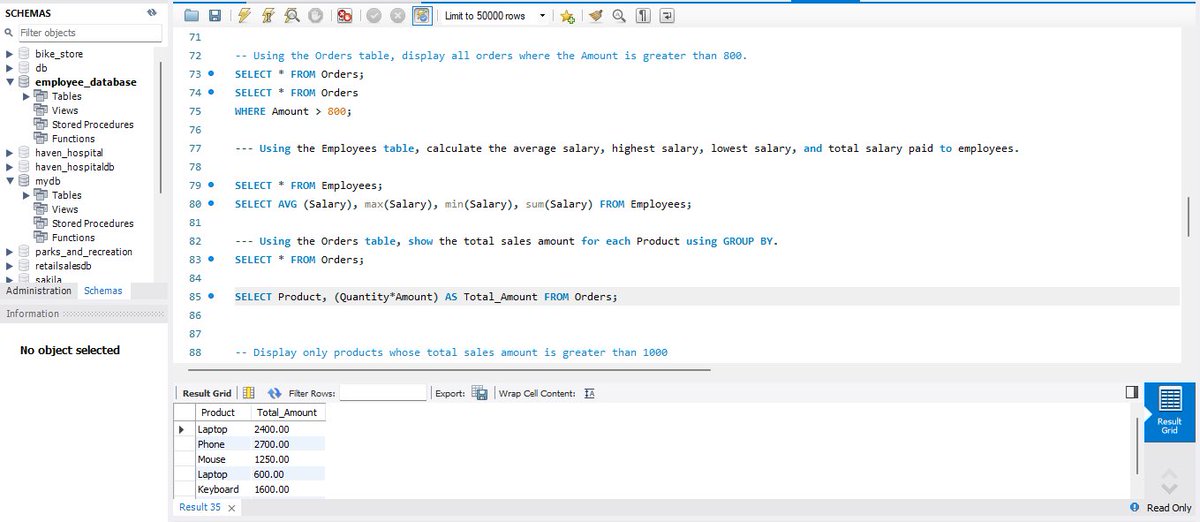This screenshot has height=522, width=1200.
Task: Toggle Wrap Cell Content icon
Action: [589, 393]
